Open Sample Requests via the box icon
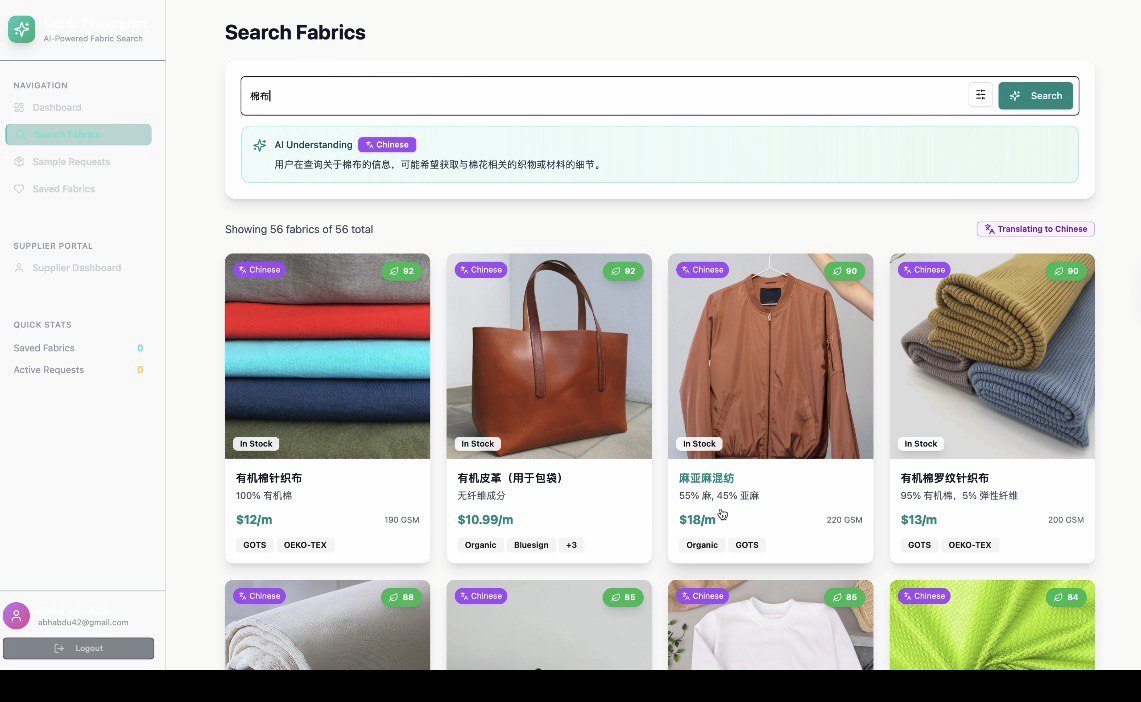Screen dimensions: 1141x702 (21, 161)
